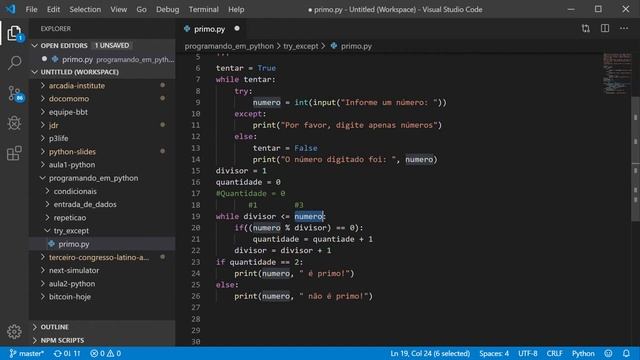Open the Extensions view icon

[14, 153]
